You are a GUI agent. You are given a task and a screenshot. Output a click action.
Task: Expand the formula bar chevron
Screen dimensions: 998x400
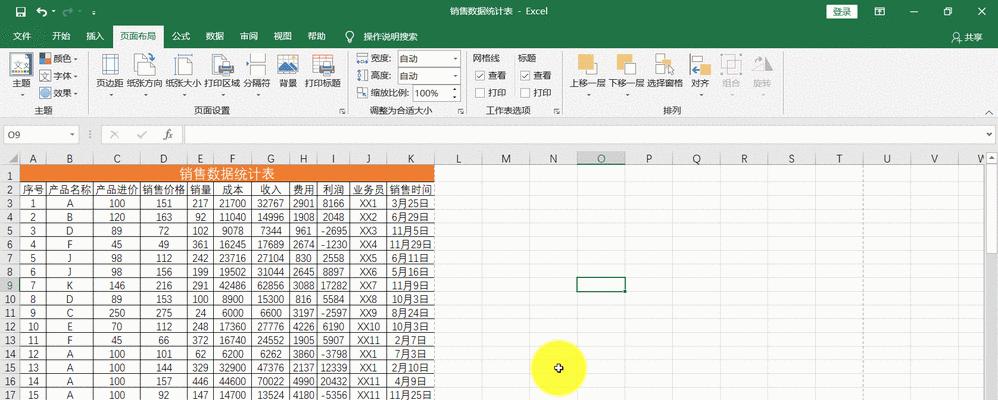tap(990, 134)
